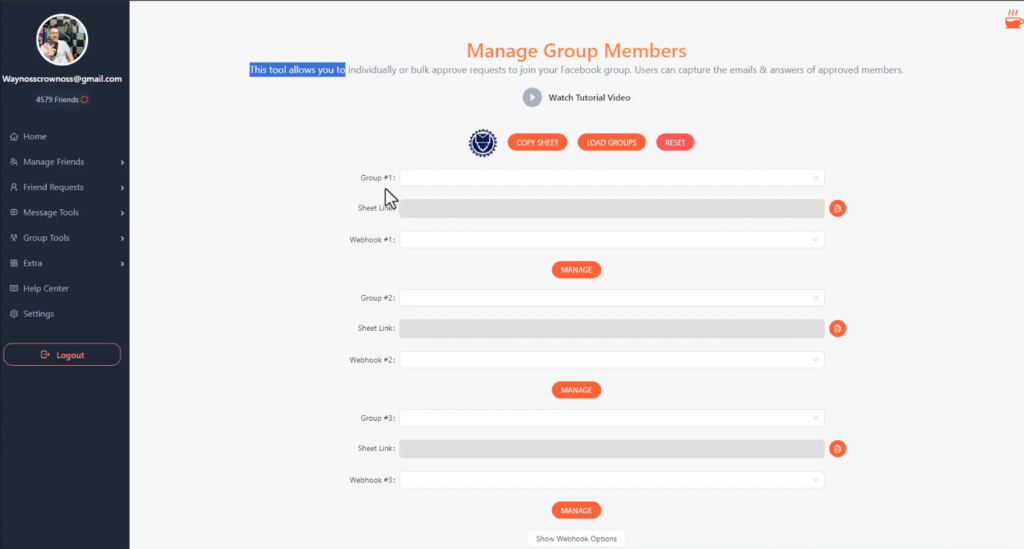Click the Help Center book icon
The image size is (1024, 549).
point(14,289)
